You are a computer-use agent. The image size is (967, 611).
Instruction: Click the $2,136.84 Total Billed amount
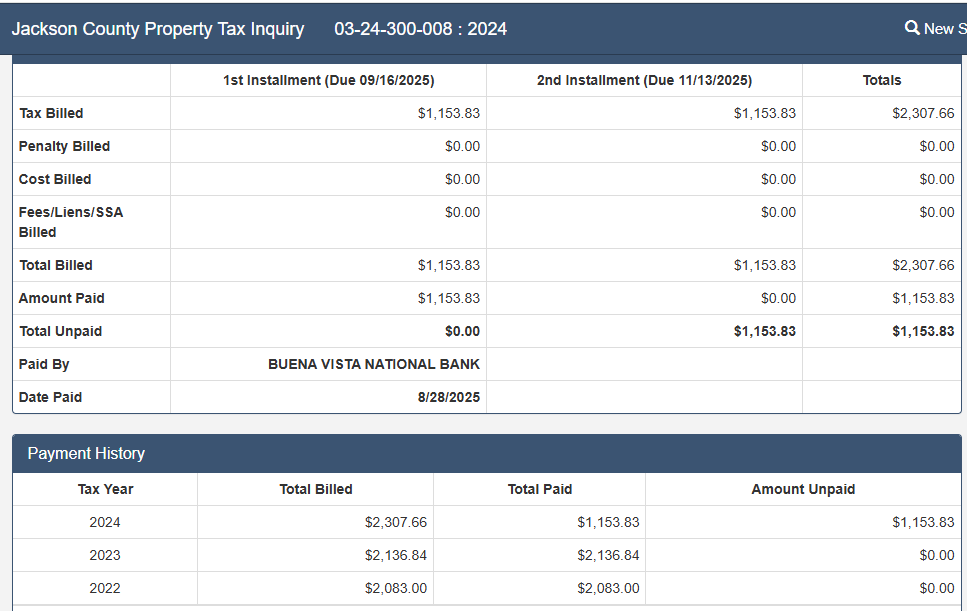(x=395, y=555)
